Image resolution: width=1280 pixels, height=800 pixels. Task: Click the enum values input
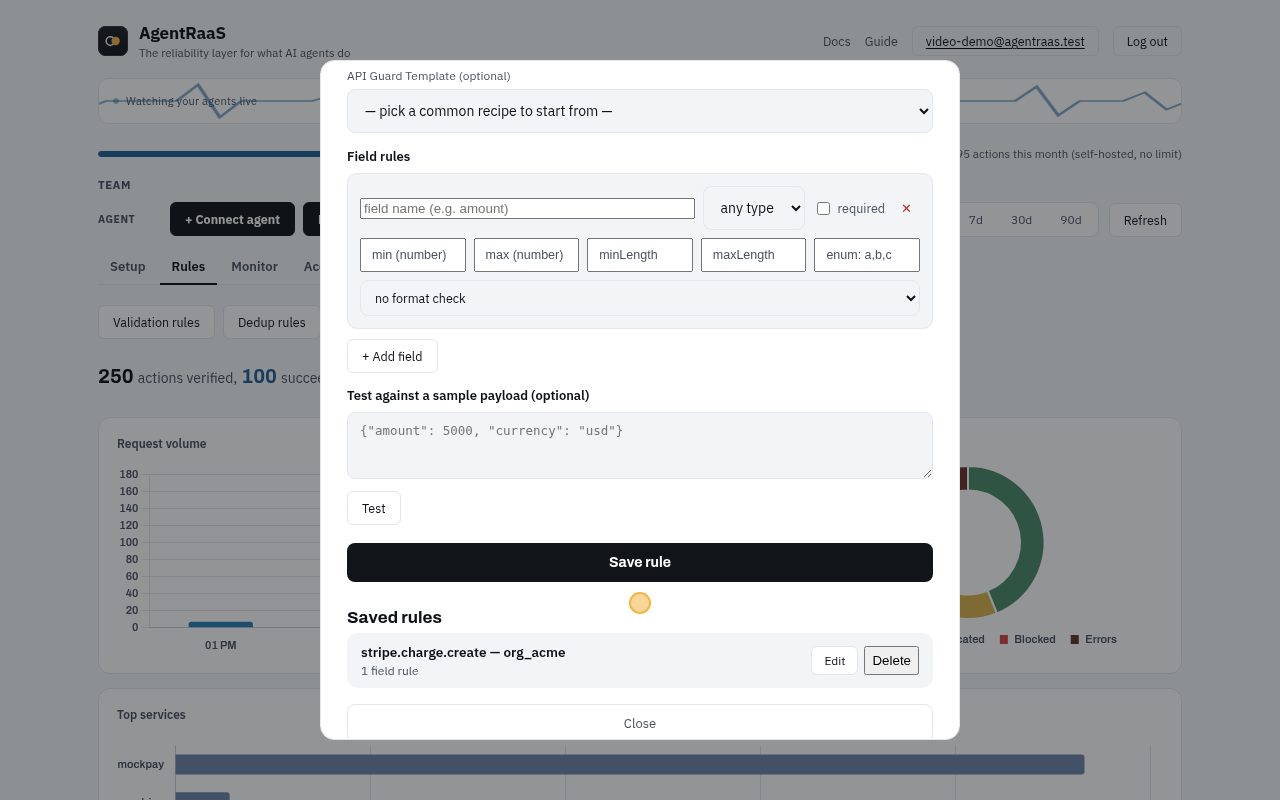pos(867,255)
